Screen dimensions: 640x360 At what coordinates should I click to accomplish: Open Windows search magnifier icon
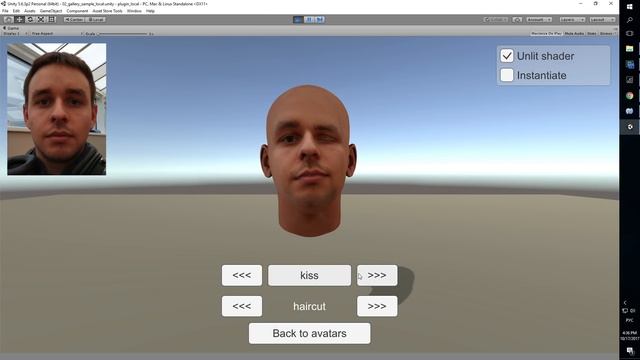click(630, 20)
